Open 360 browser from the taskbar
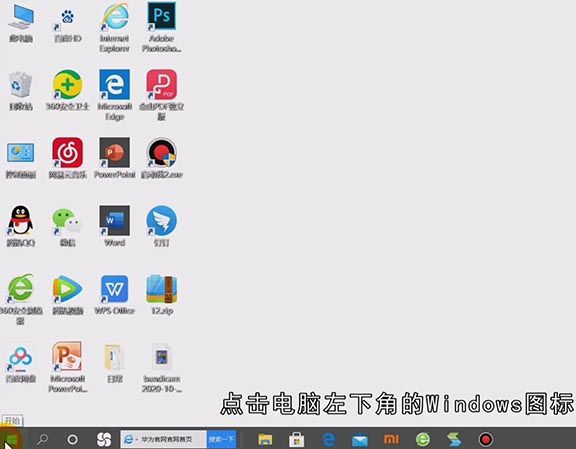This screenshot has width=576, height=449. (423, 439)
